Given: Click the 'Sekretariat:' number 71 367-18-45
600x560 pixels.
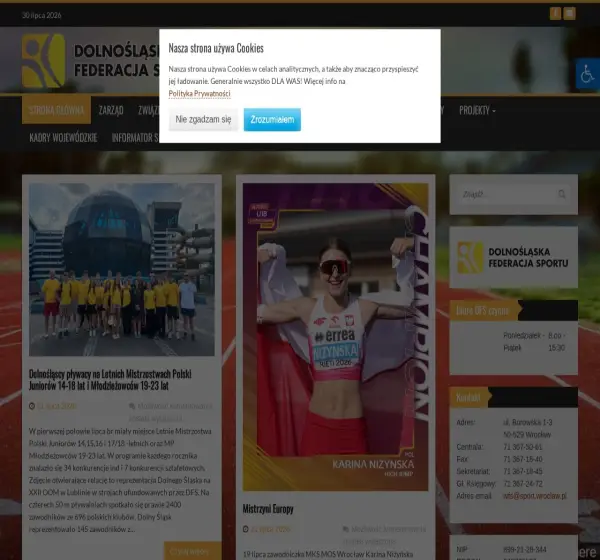Looking at the screenshot, I should click(x=523, y=471).
